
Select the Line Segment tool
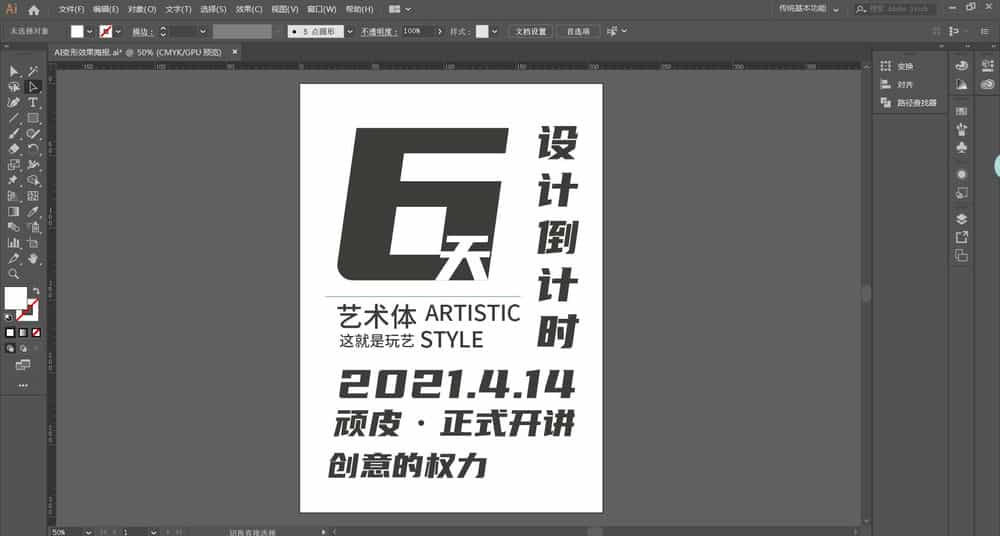point(14,118)
